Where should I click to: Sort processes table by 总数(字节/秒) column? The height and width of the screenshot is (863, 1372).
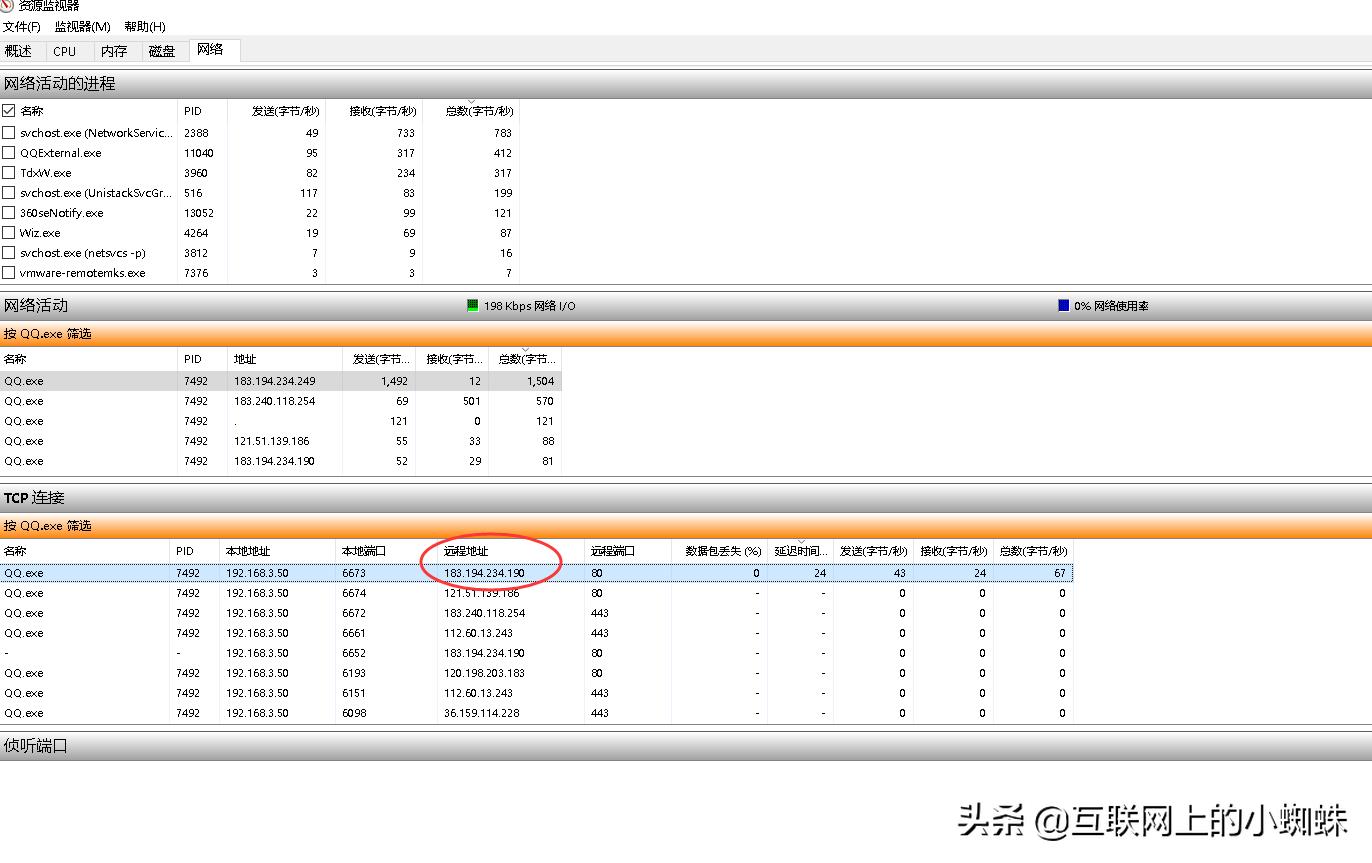[470, 111]
